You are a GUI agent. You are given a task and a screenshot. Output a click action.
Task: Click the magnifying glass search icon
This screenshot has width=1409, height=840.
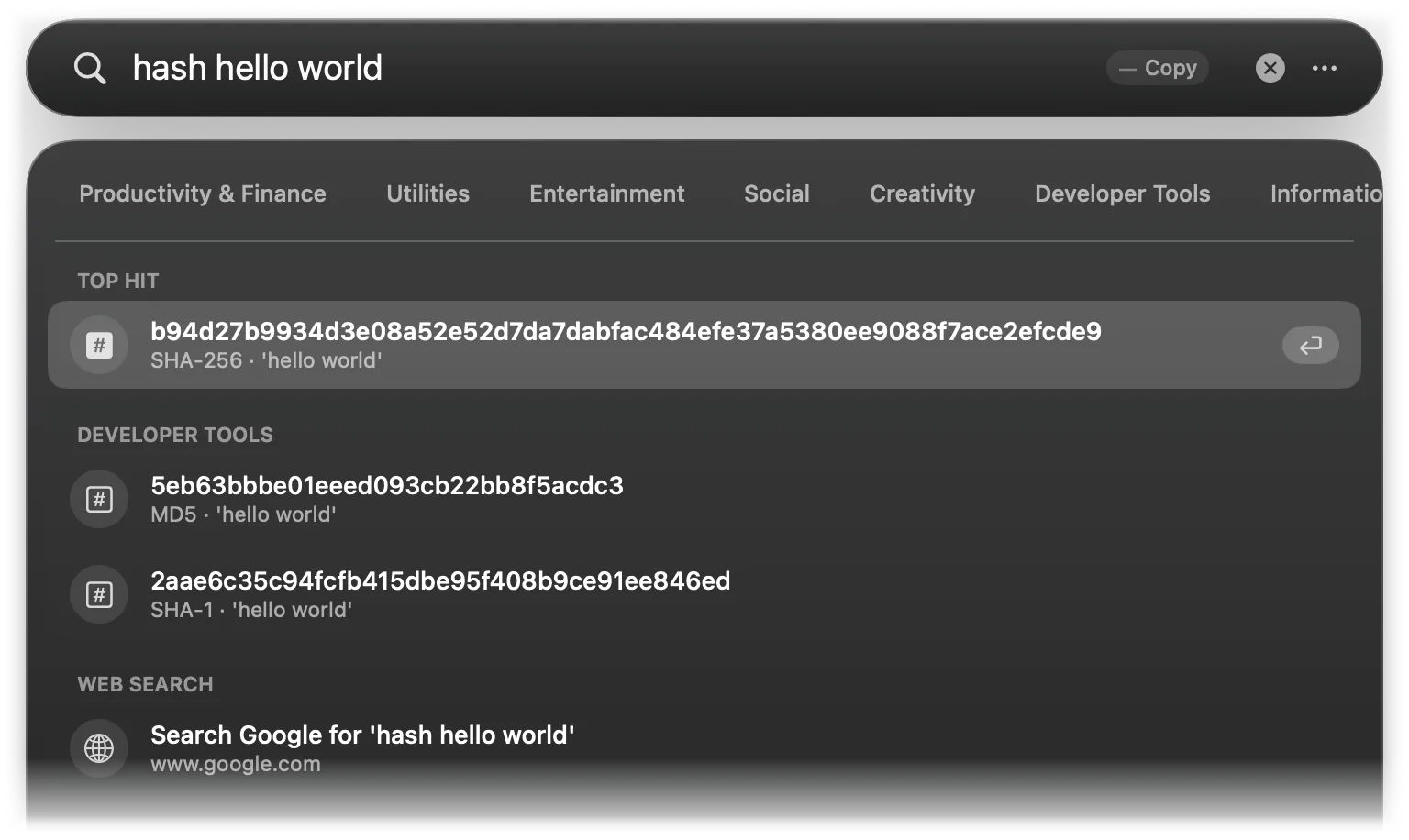pyautogui.click(x=90, y=68)
